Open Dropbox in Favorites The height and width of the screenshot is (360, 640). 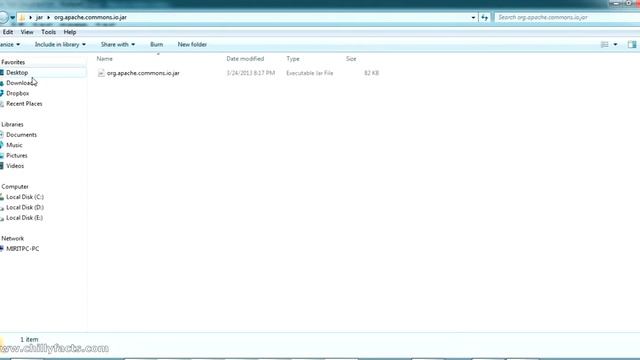coord(18,93)
